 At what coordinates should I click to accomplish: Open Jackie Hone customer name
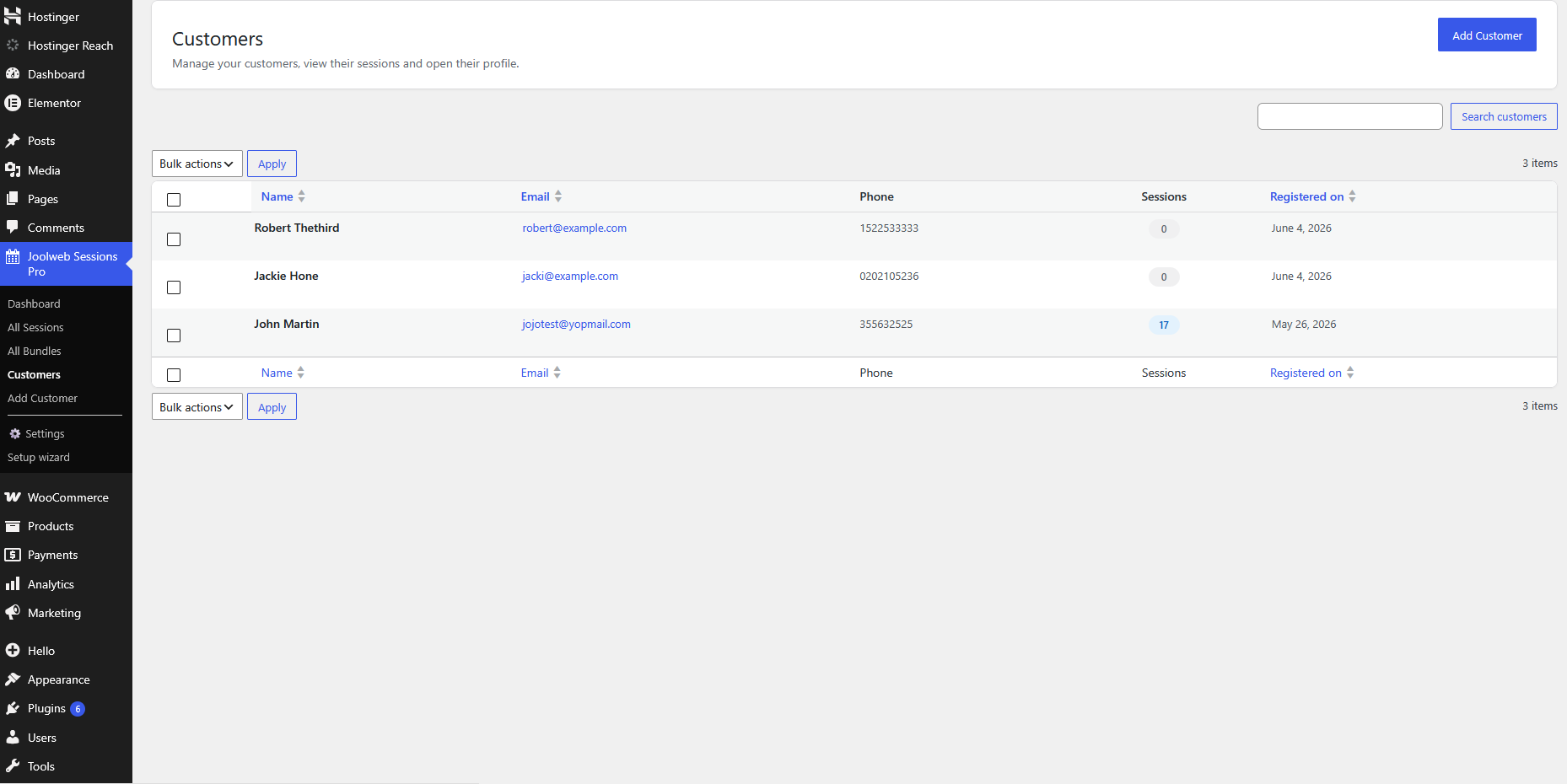click(x=286, y=276)
